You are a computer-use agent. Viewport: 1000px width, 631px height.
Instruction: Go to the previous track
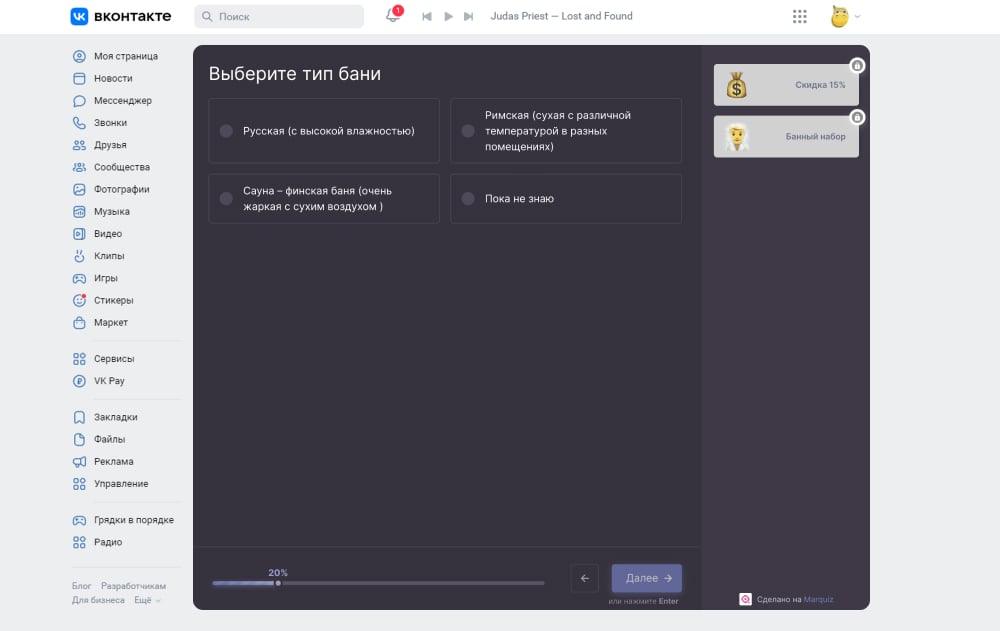pos(427,16)
